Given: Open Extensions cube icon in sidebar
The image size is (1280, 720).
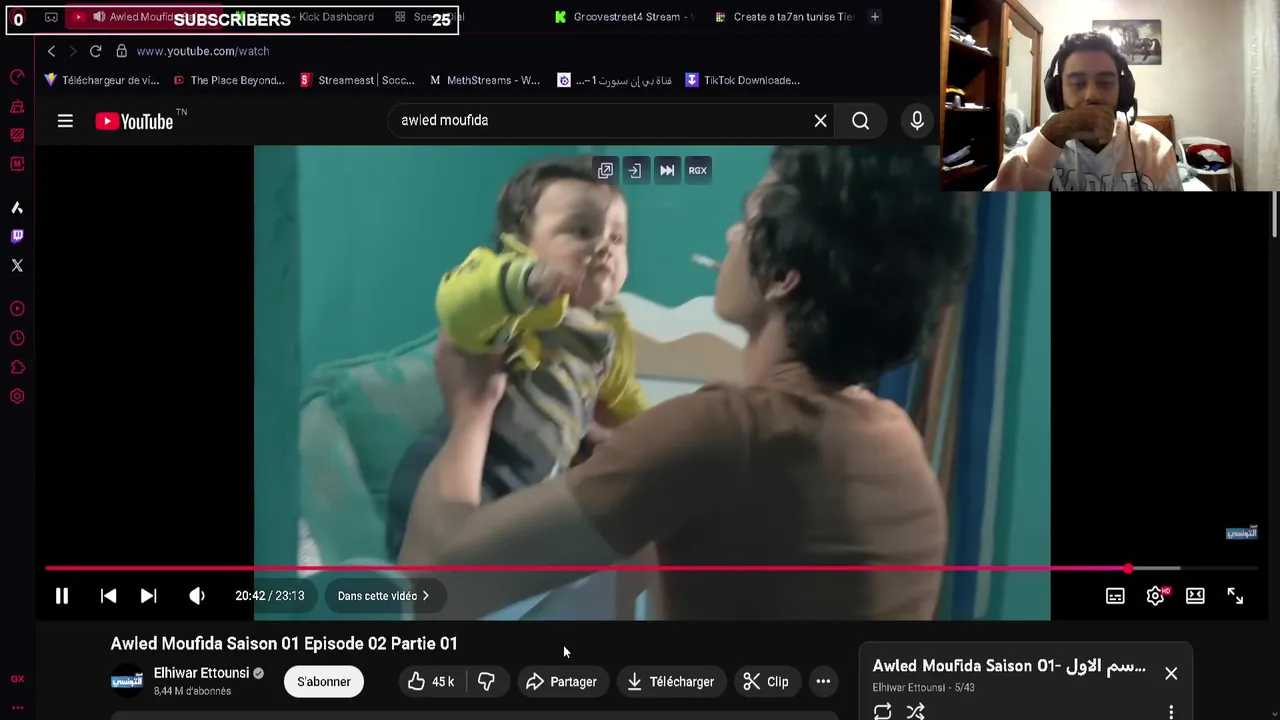Looking at the screenshot, I should (17, 368).
